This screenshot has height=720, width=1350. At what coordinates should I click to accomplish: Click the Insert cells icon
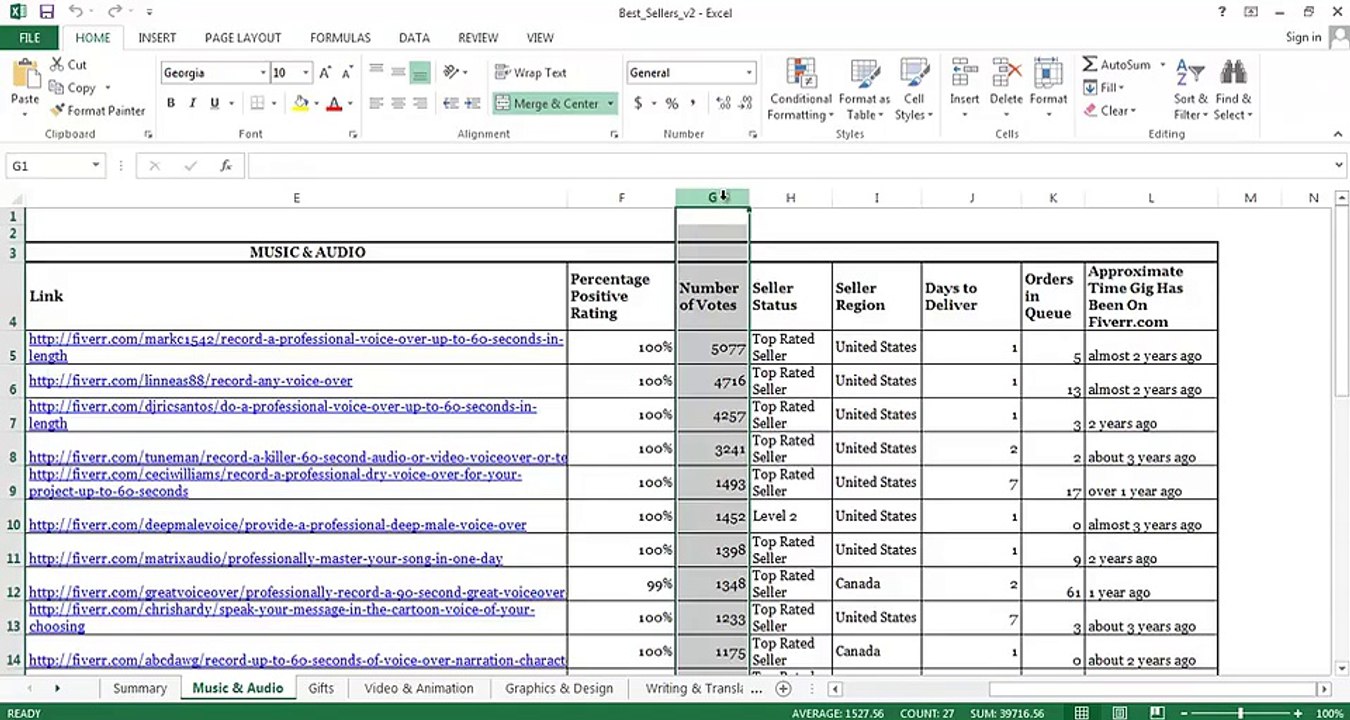coord(964,74)
